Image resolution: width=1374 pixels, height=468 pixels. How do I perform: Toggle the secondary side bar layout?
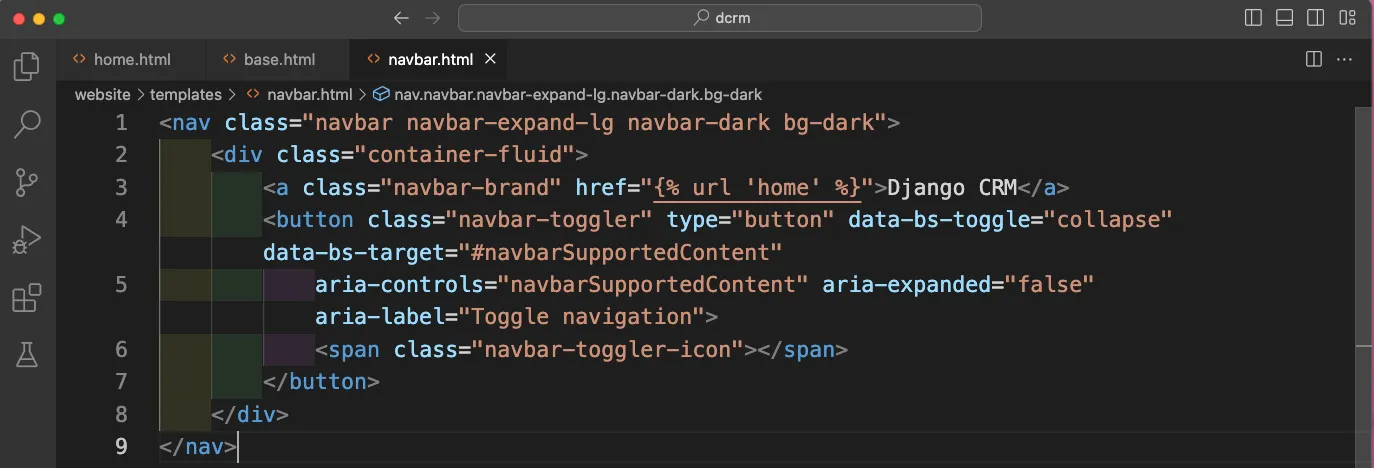(1316, 18)
